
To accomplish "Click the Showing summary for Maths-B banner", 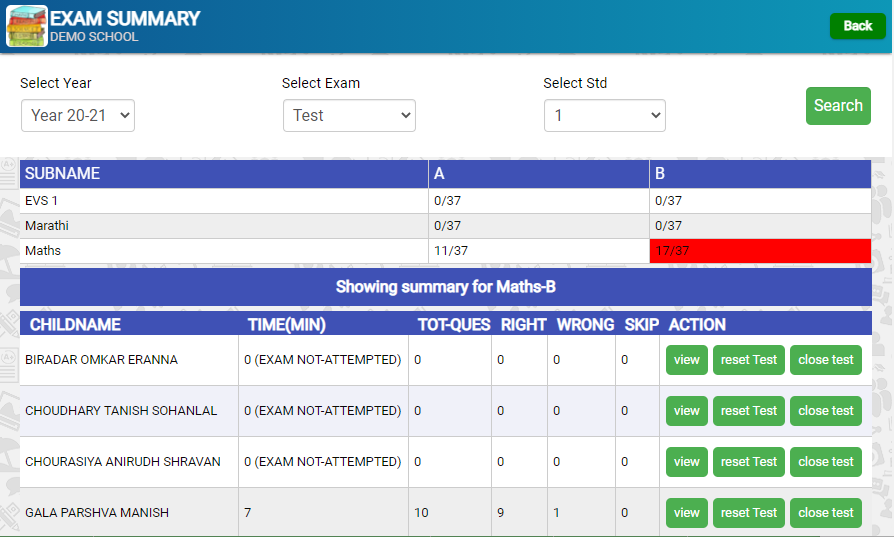I will pos(446,287).
